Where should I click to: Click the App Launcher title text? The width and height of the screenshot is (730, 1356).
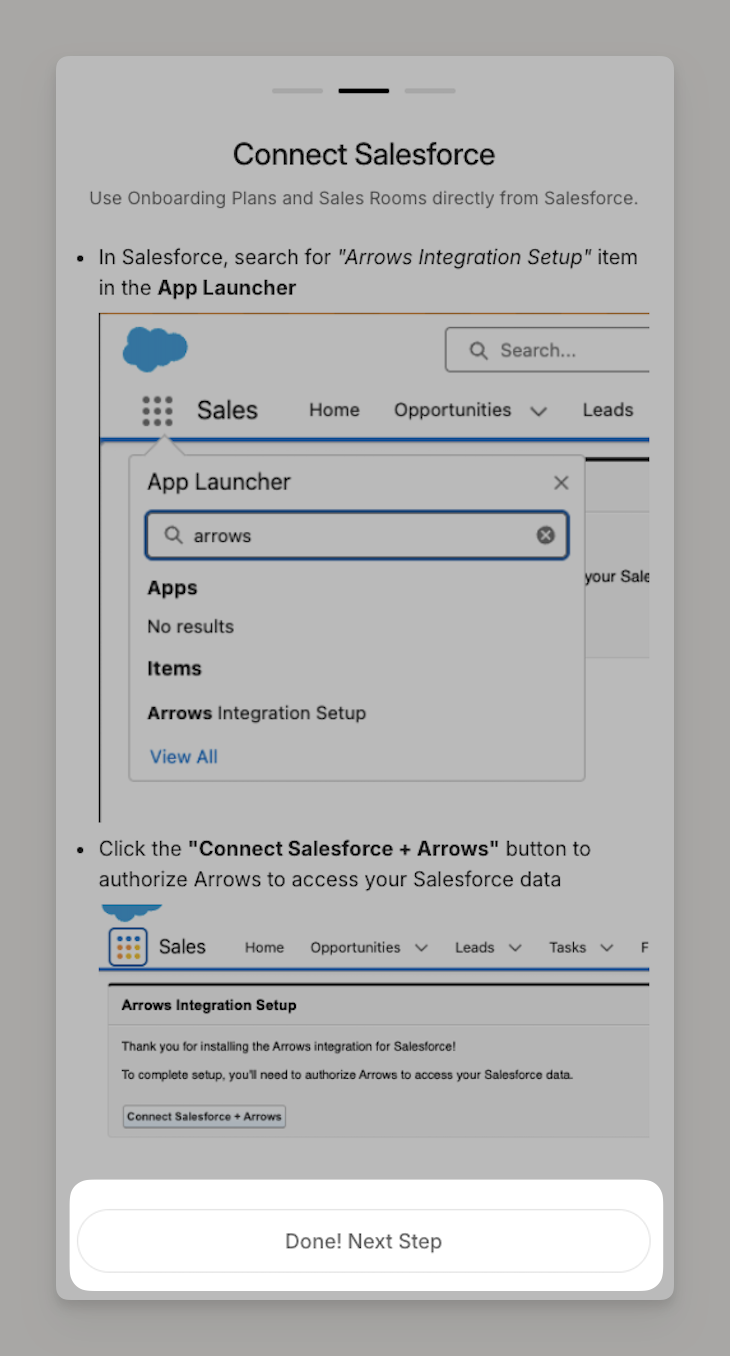[x=219, y=482]
